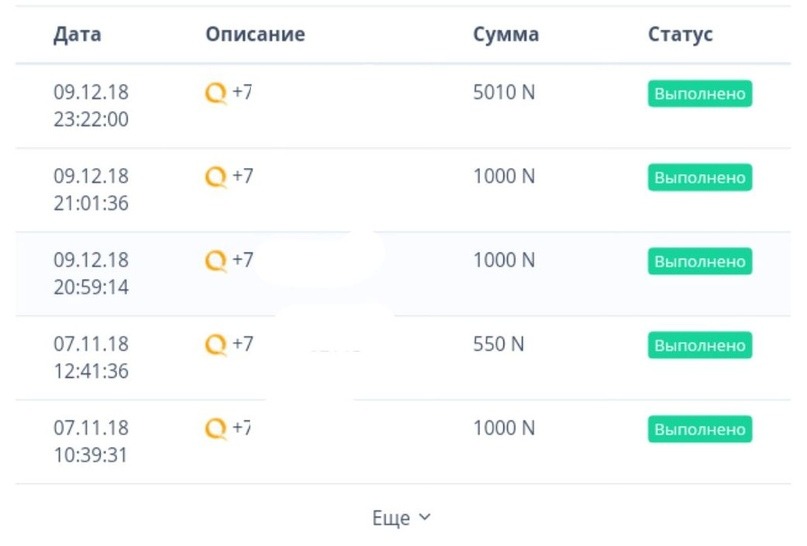807x546 pixels.
Task: Click the Сумма column header
Action: [506, 34]
